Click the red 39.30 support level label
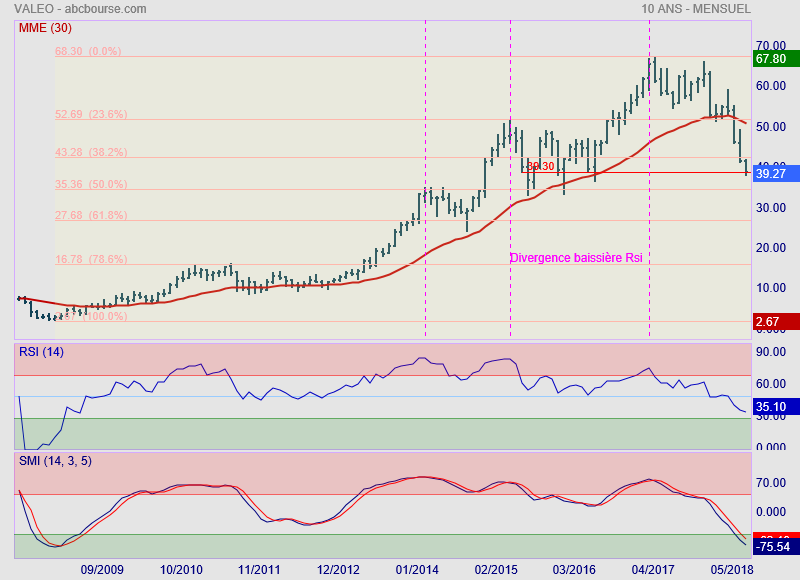The width and height of the screenshot is (800, 580). (541, 166)
